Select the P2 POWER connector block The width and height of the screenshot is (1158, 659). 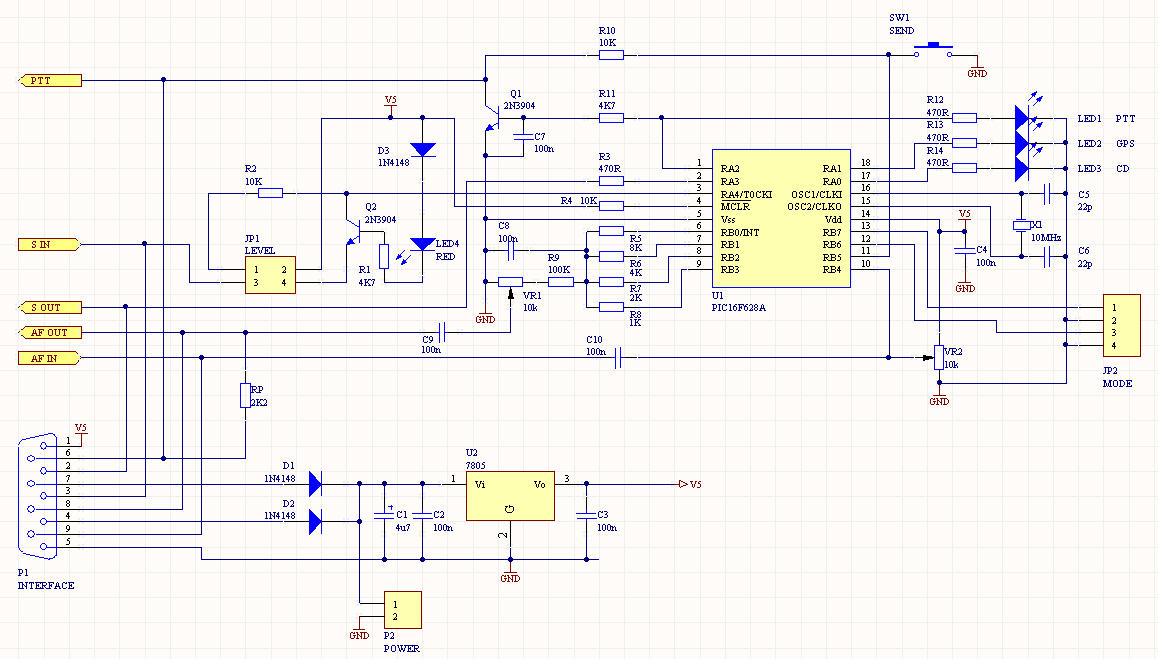[402, 610]
